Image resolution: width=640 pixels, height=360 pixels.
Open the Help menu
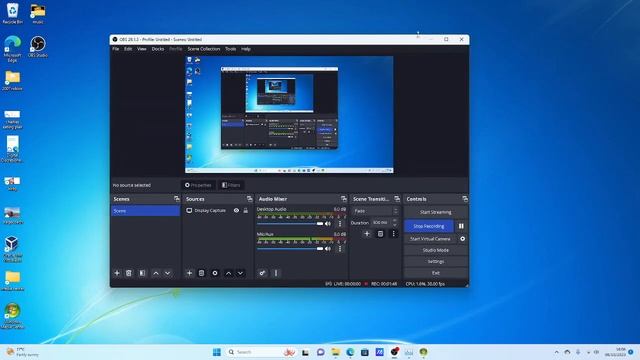[x=246, y=49]
